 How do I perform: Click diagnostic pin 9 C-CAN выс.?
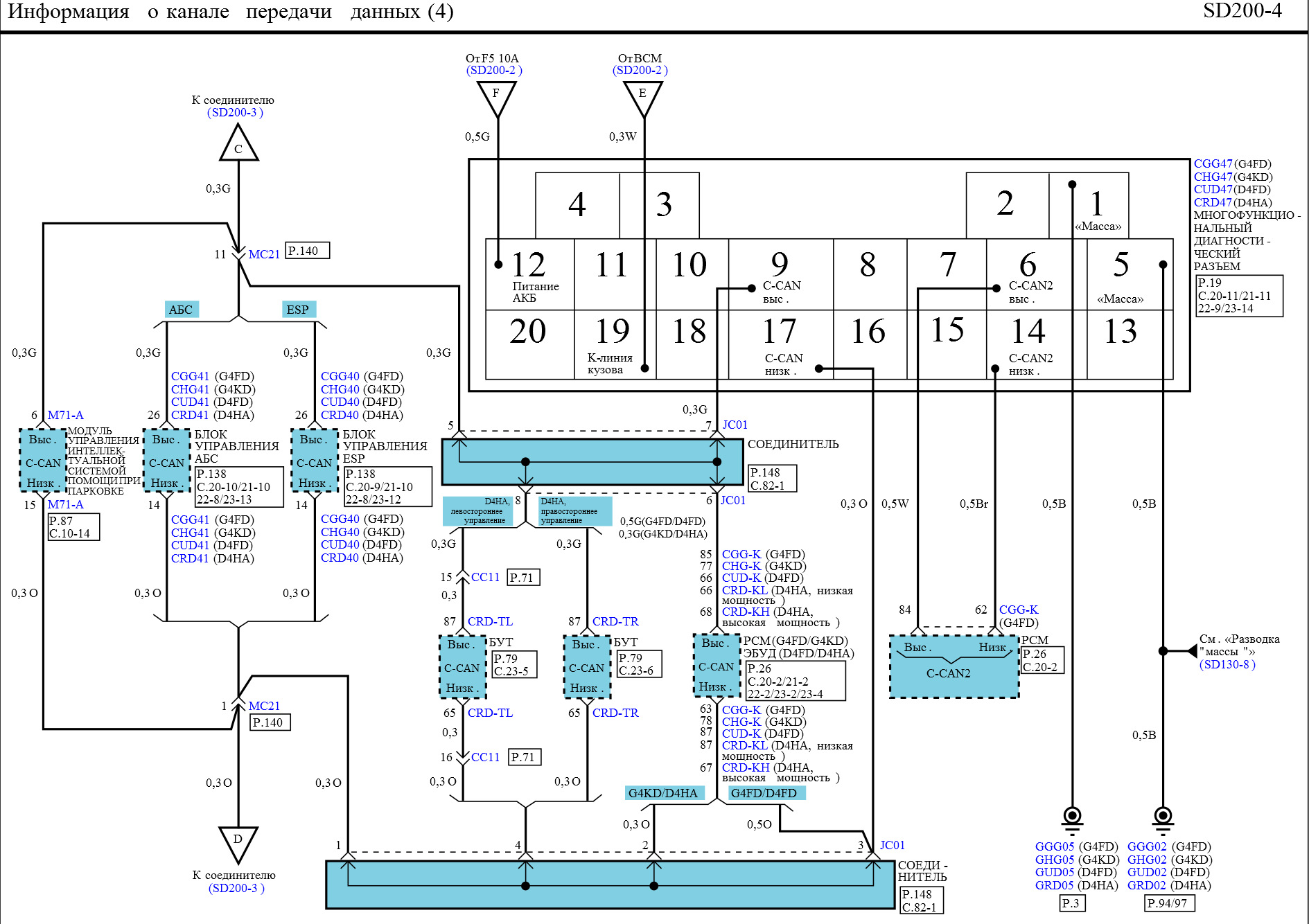[x=780, y=275]
